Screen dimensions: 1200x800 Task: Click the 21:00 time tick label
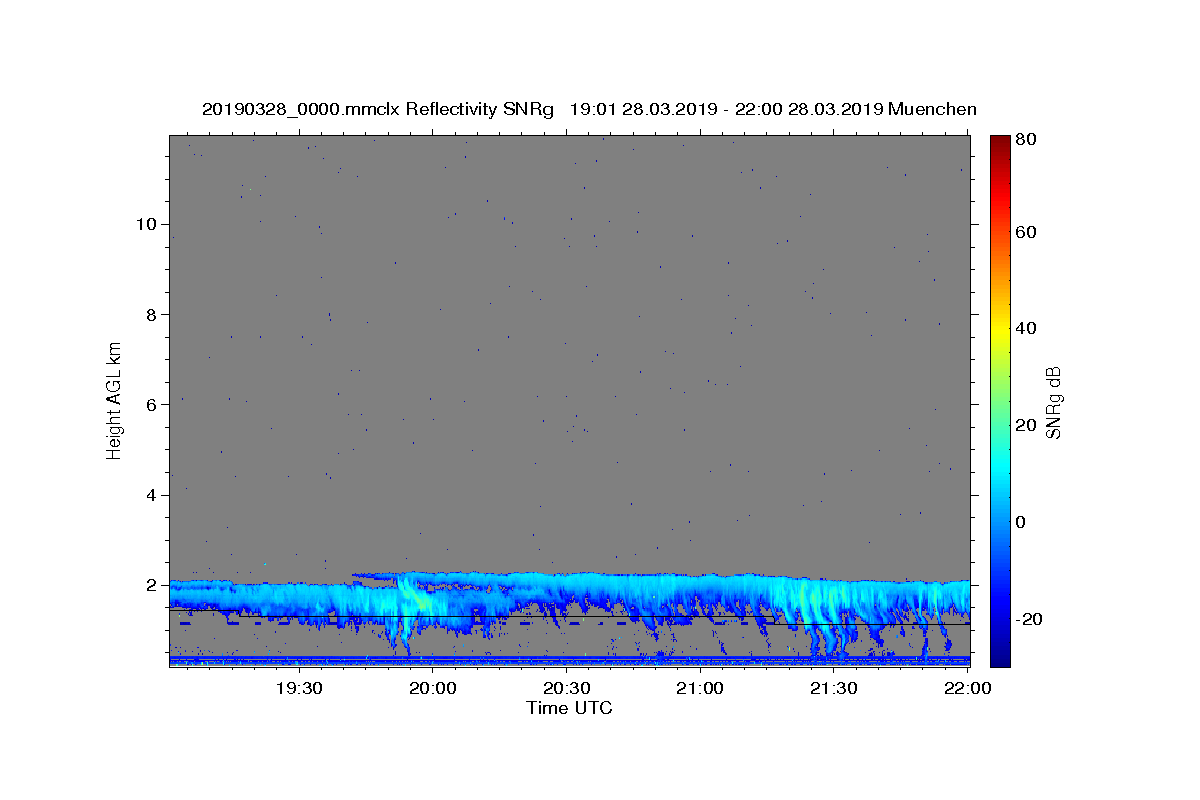[699, 688]
